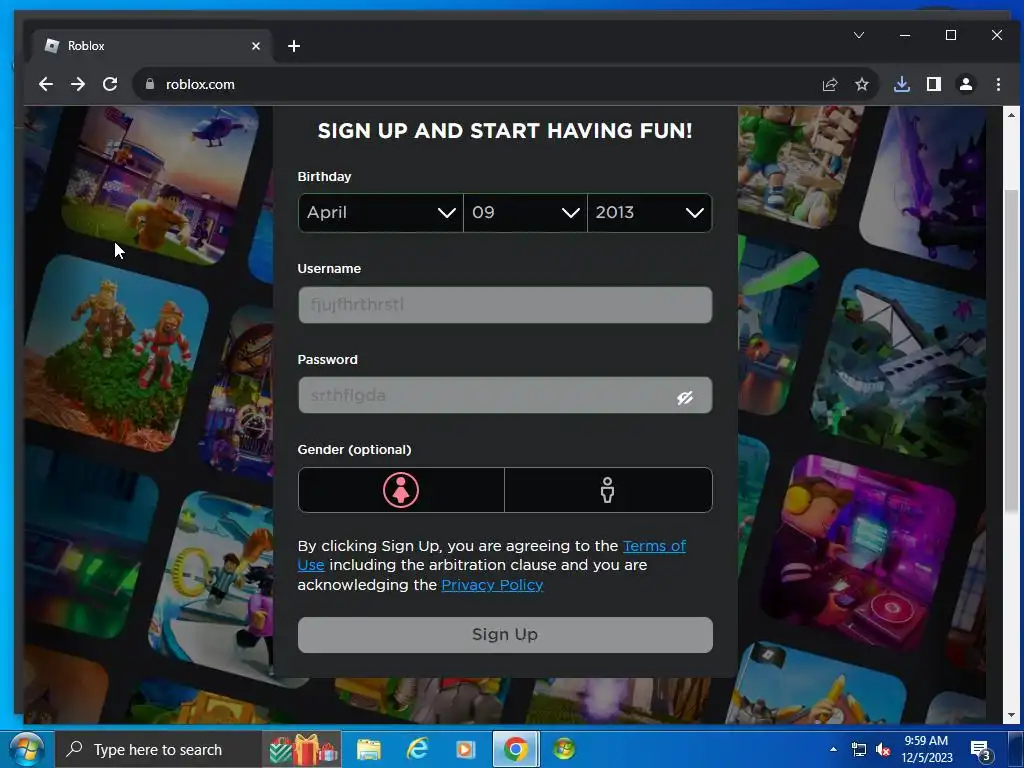
Task: Open the Windows Start menu
Action: click(x=26, y=749)
